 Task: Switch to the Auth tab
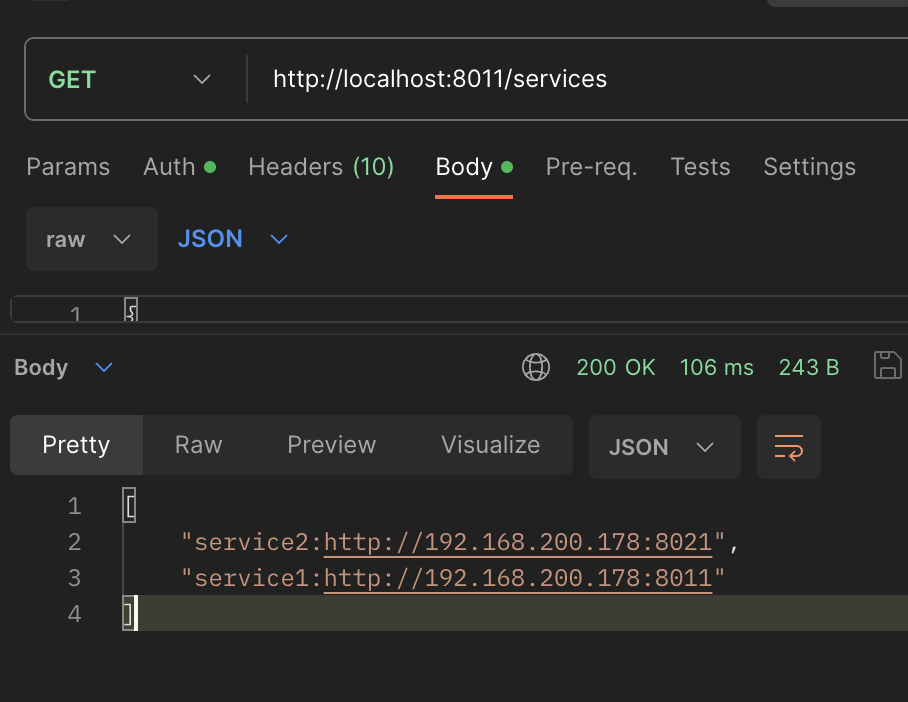pyautogui.click(x=180, y=167)
